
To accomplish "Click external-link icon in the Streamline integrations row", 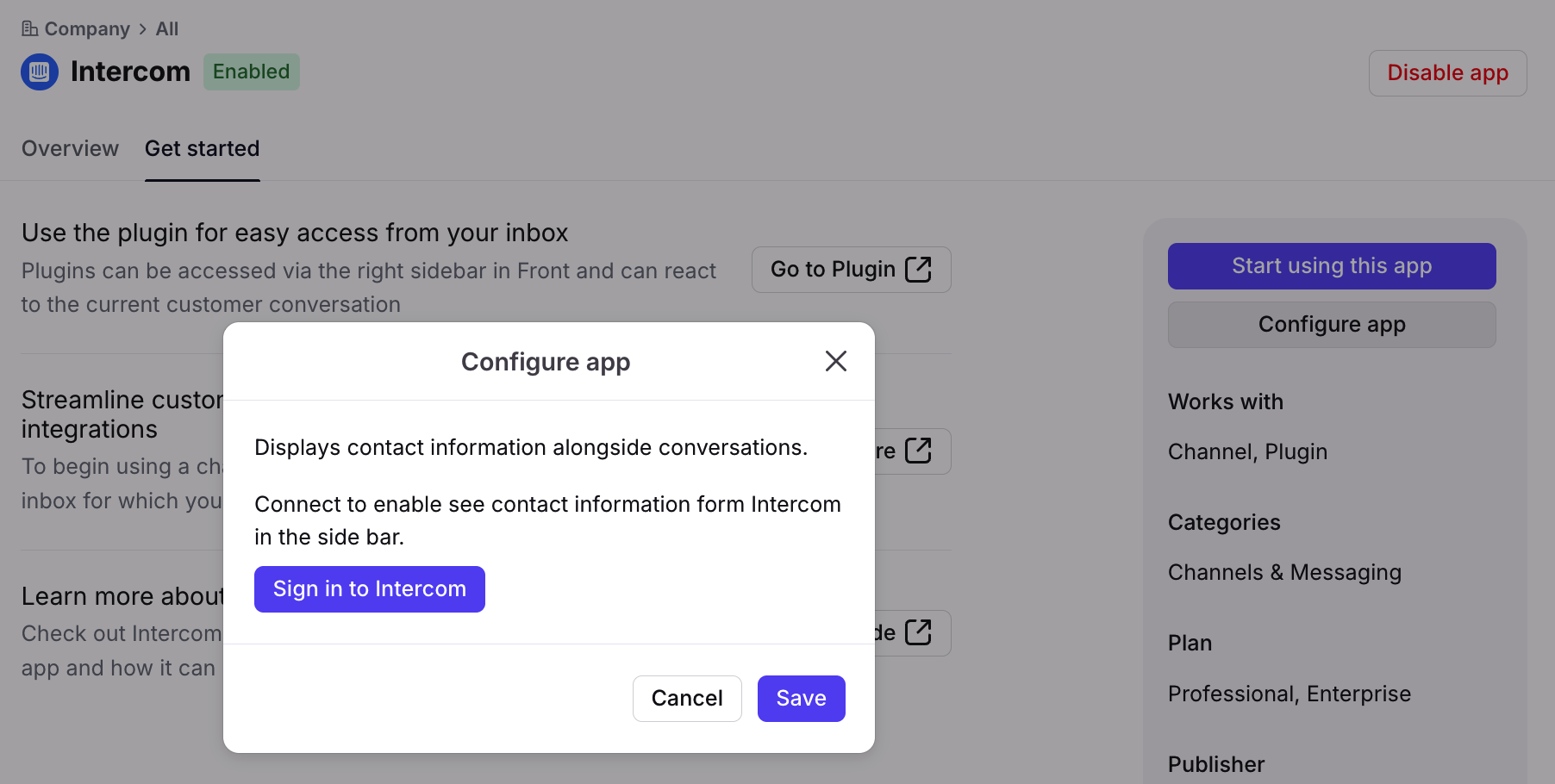I will [x=918, y=451].
